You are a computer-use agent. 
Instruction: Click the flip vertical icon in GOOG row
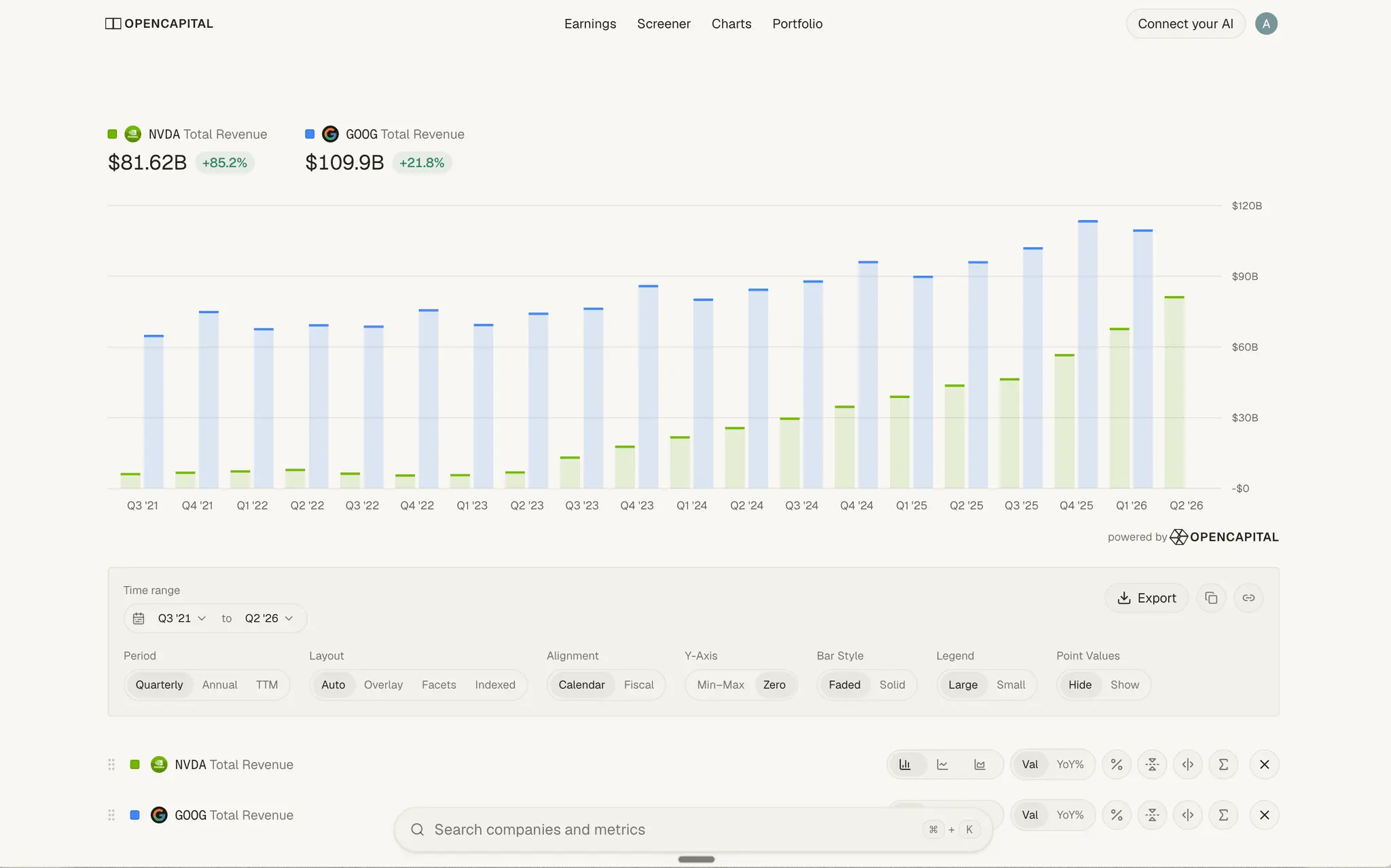coord(1153,814)
